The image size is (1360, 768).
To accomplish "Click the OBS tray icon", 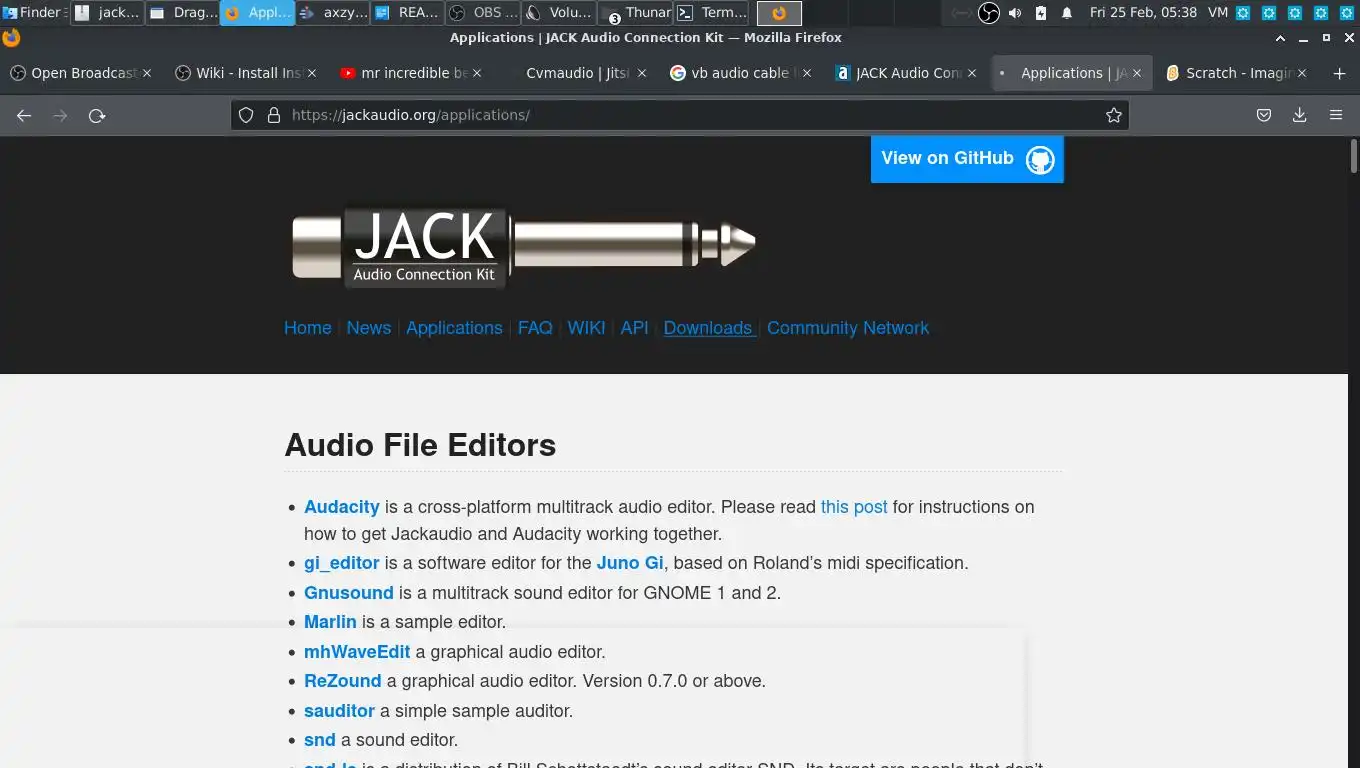I will pos(988,13).
